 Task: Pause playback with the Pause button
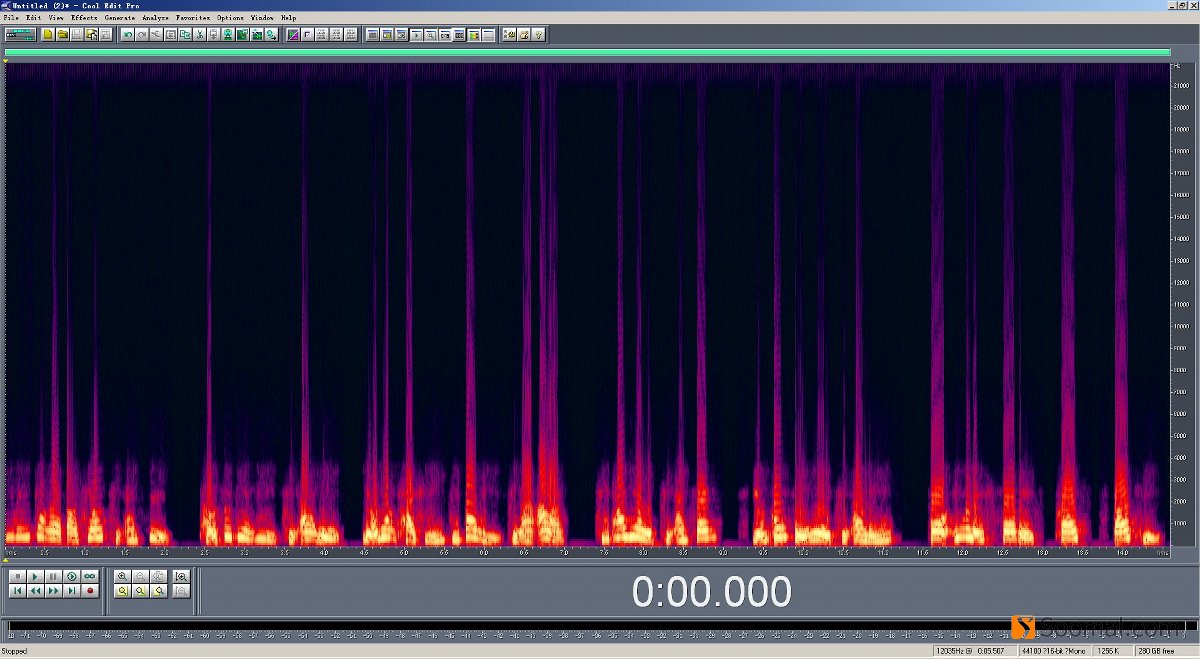pyautogui.click(x=53, y=576)
